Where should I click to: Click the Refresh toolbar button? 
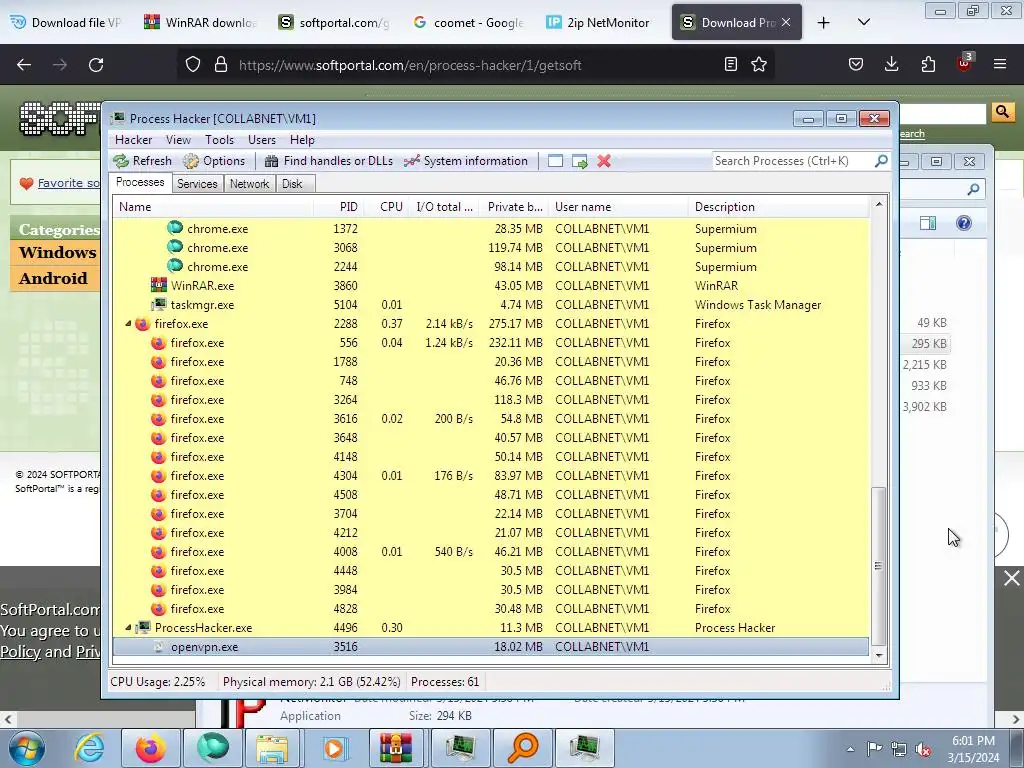[x=142, y=161]
